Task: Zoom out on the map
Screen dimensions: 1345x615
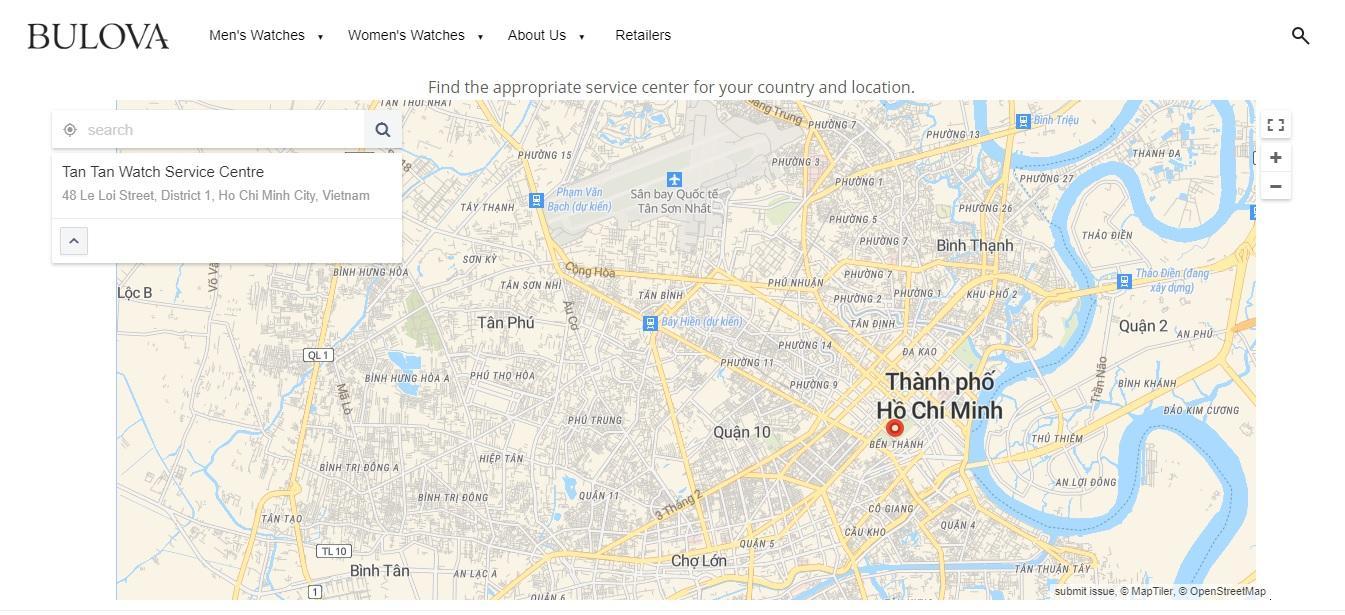Action: (x=1275, y=186)
